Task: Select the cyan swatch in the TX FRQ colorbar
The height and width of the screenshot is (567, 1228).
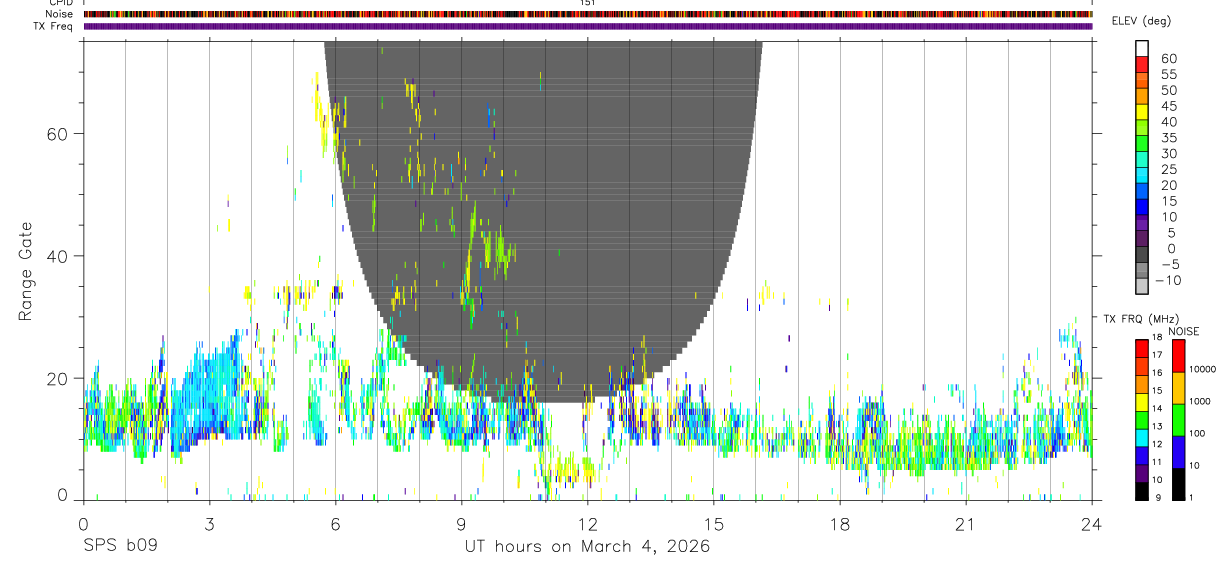Action: pos(1142,437)
